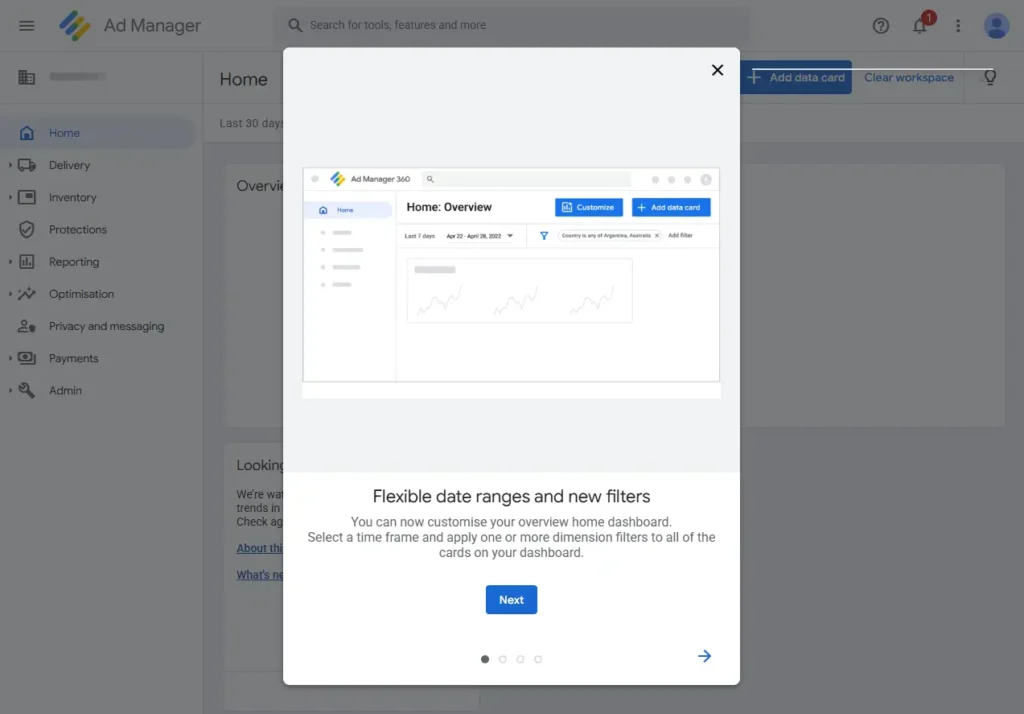This screenshot has width=1024, height=714.
Task: Click the Optimisation trend icon
Action: pos(27,293)
